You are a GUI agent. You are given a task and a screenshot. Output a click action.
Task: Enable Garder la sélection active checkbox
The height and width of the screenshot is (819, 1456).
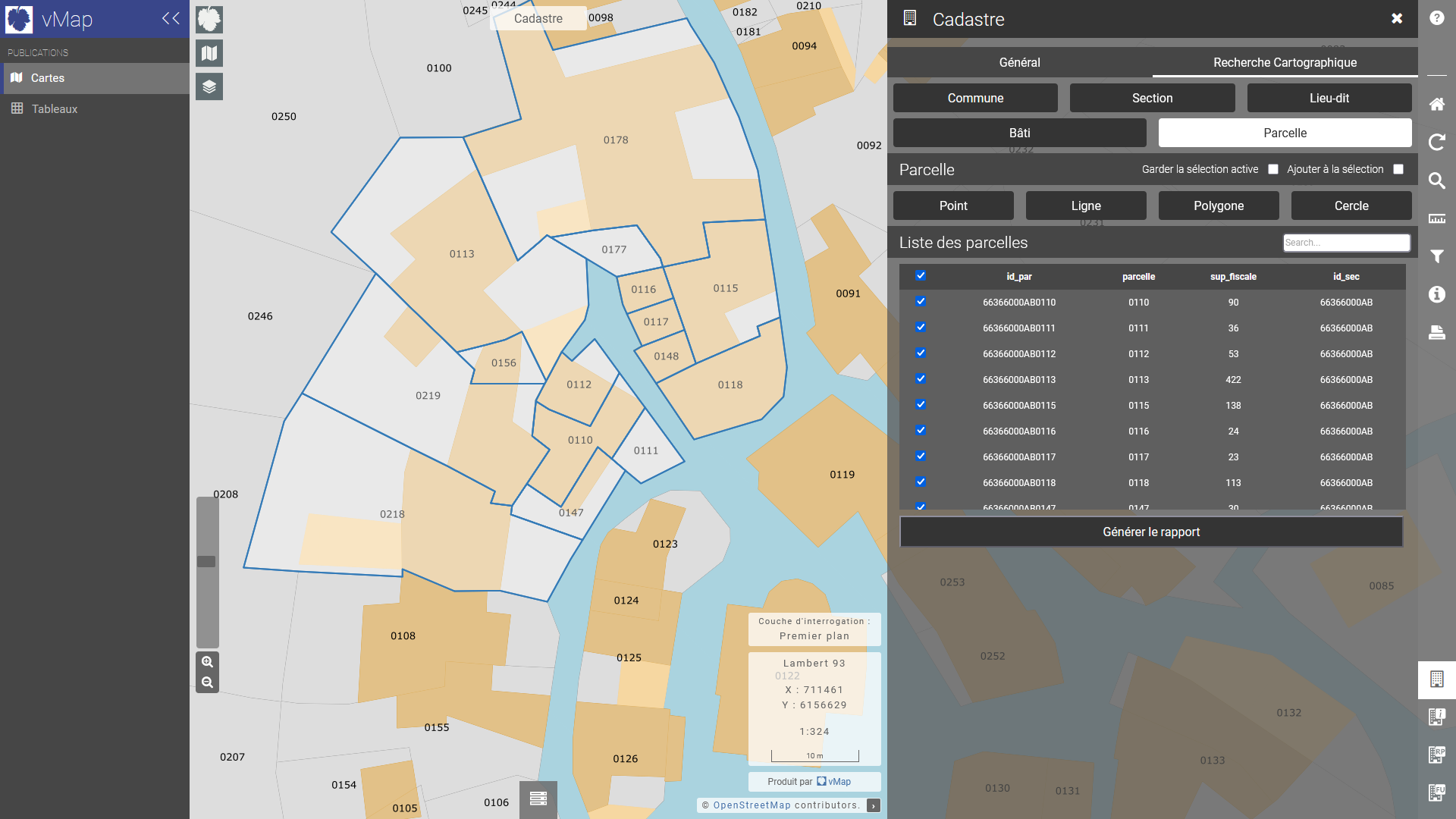1273,169
